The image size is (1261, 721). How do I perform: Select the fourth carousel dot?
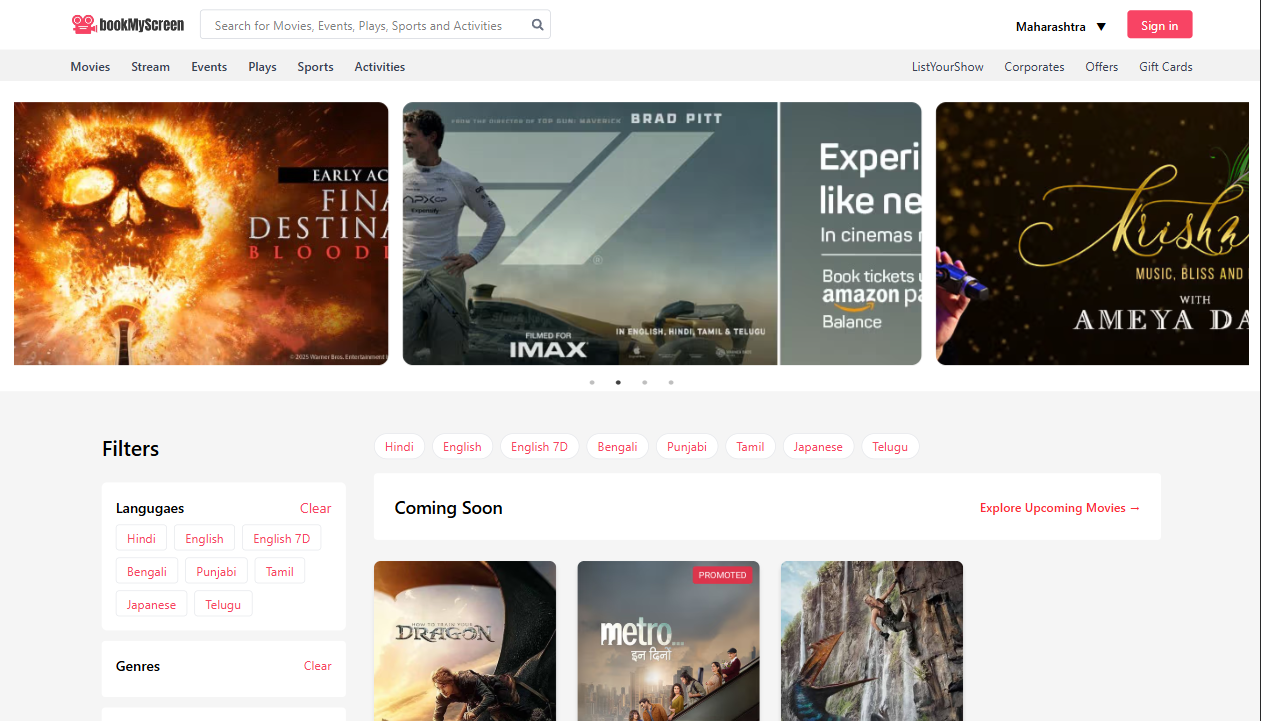pyautogui.click(x=671, y=382)
